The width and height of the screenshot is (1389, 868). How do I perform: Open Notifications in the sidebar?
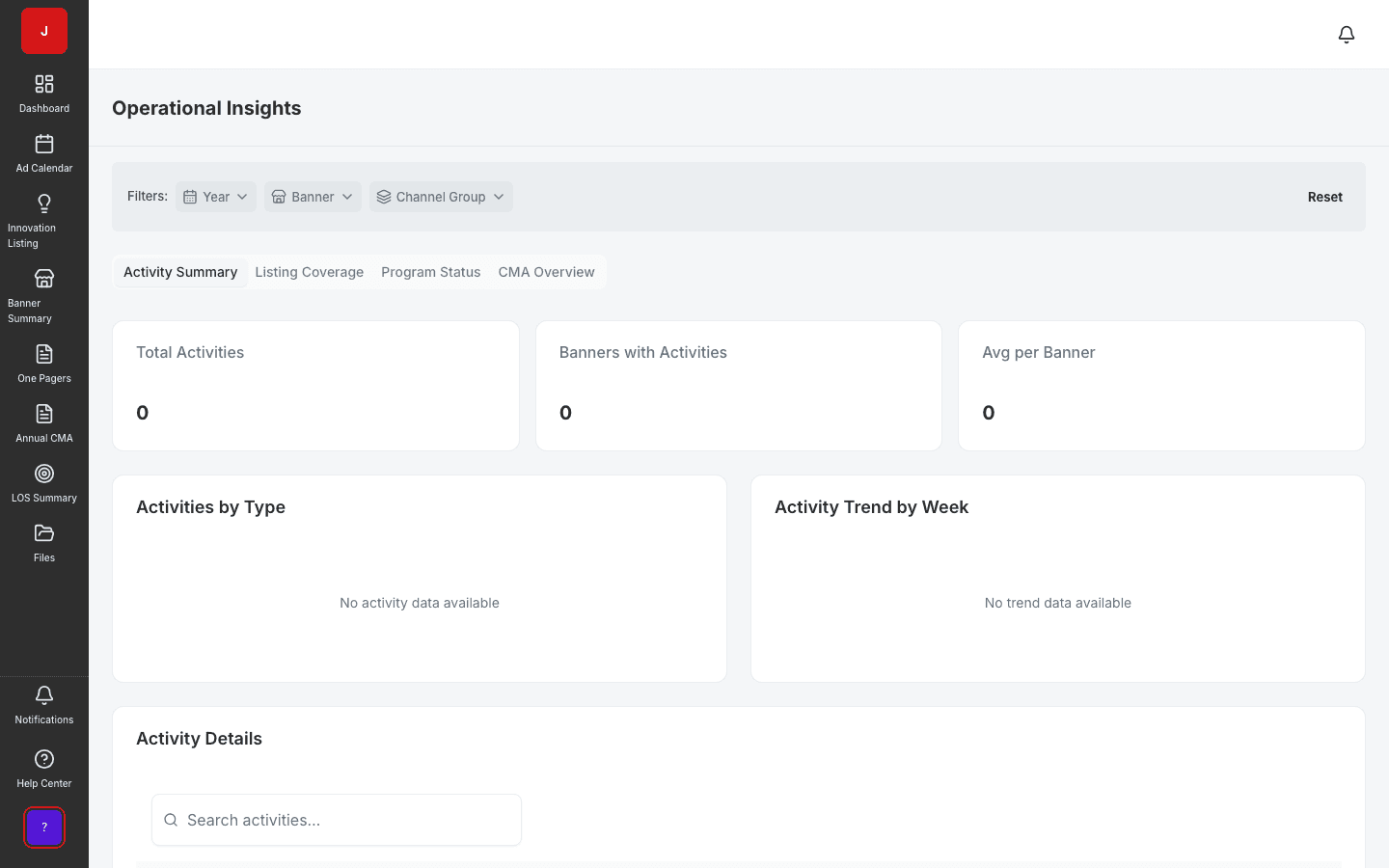coord(44,706)
